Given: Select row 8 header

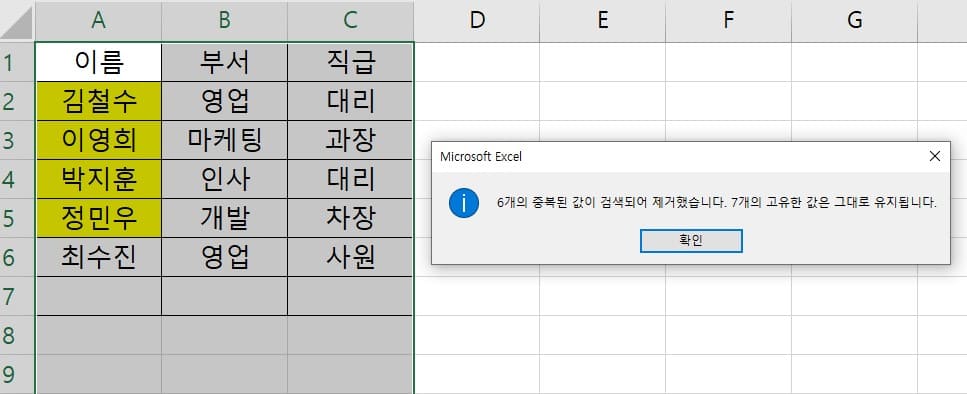Looking at the screenshot, I should tap(17, 335).
